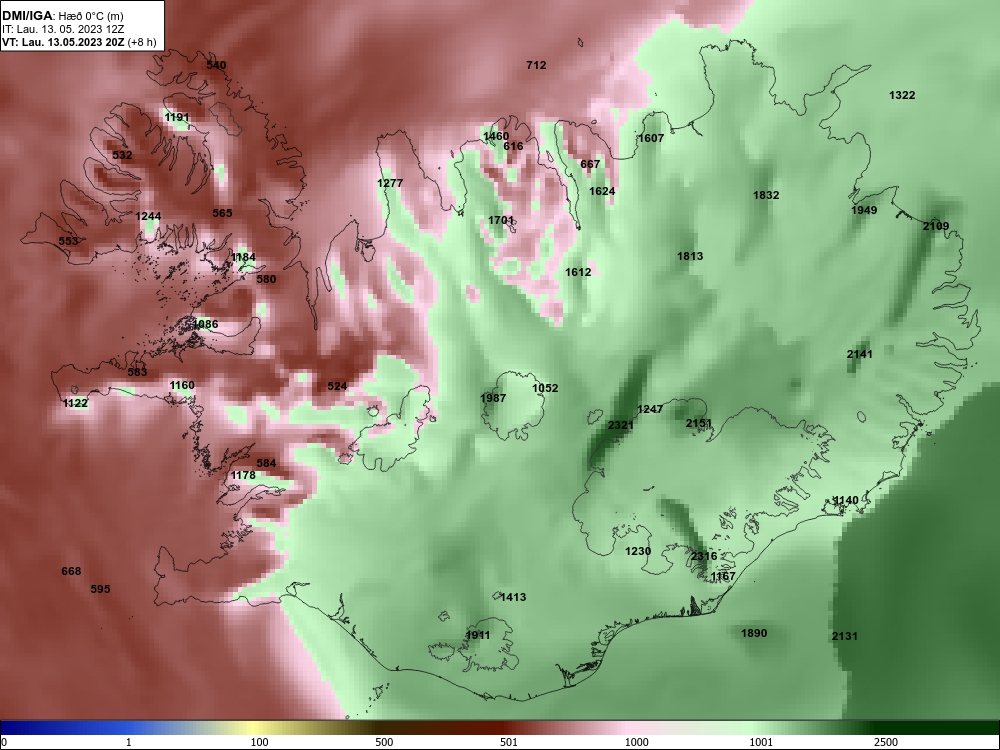Click the 667 value on the map

tap(590, 164)
